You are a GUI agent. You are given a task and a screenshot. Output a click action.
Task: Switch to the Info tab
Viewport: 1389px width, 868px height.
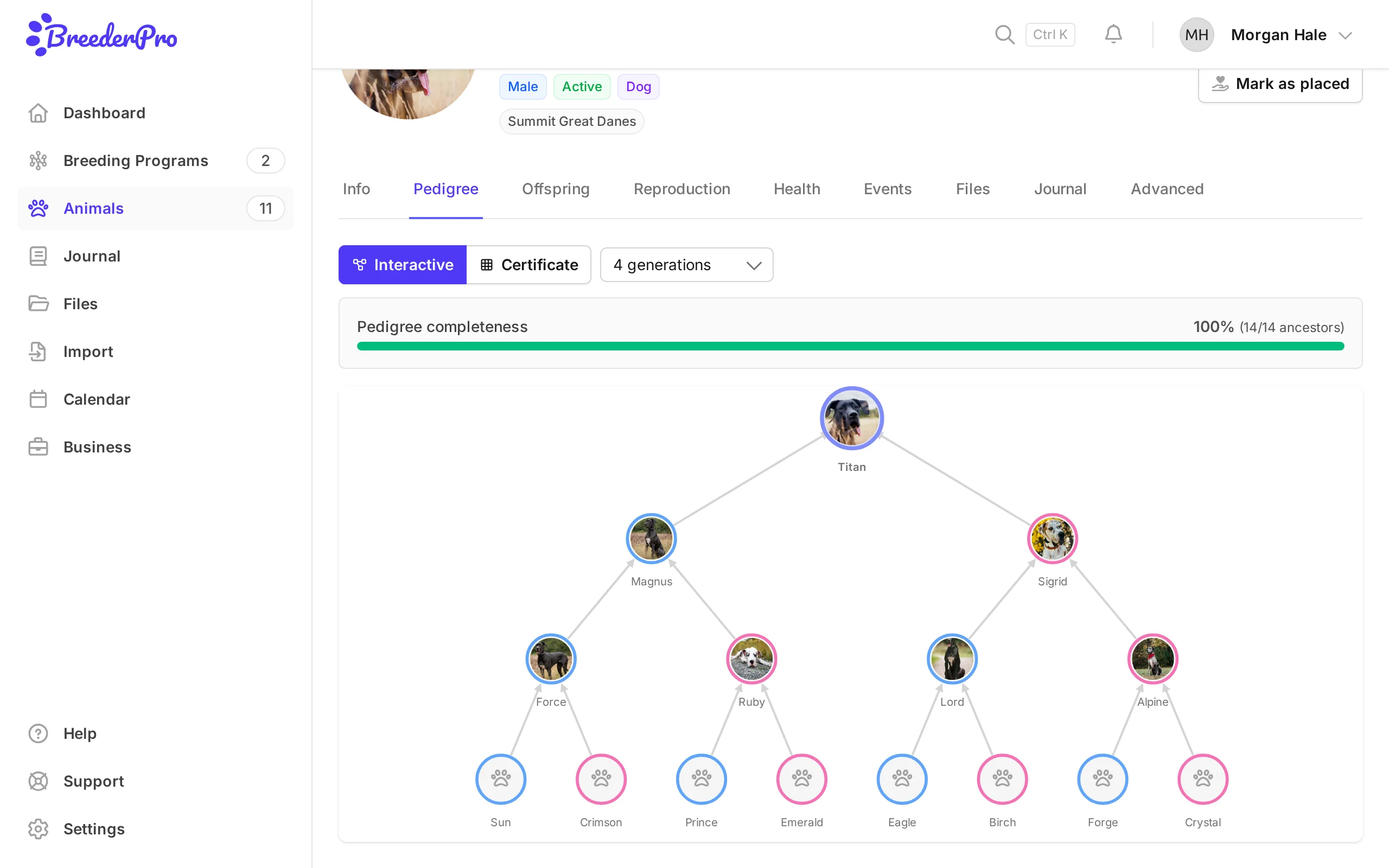(x=356, y=189)
